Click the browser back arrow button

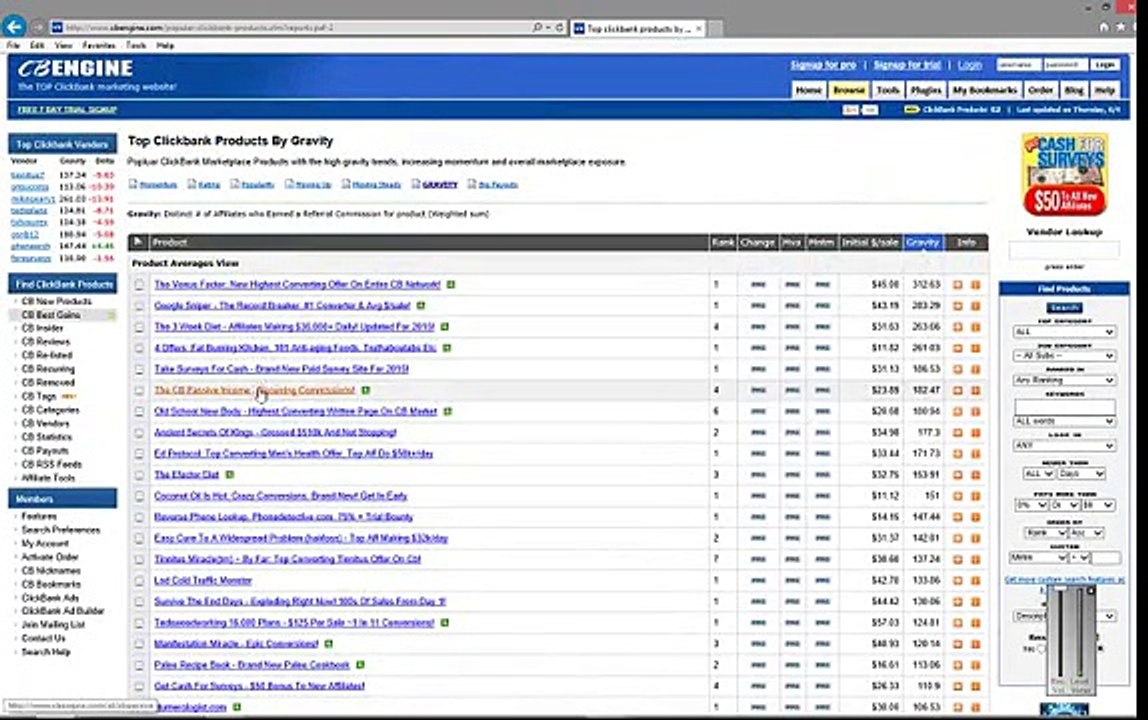tap(14, 27)
